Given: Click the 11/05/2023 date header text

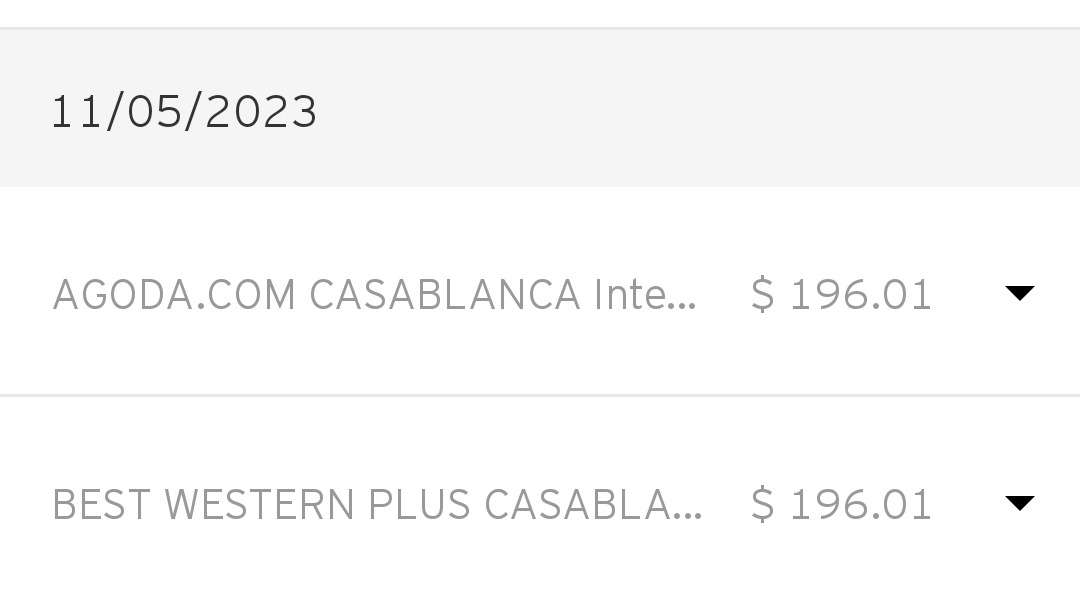Looking at the screenshot, I should point(184,112).
